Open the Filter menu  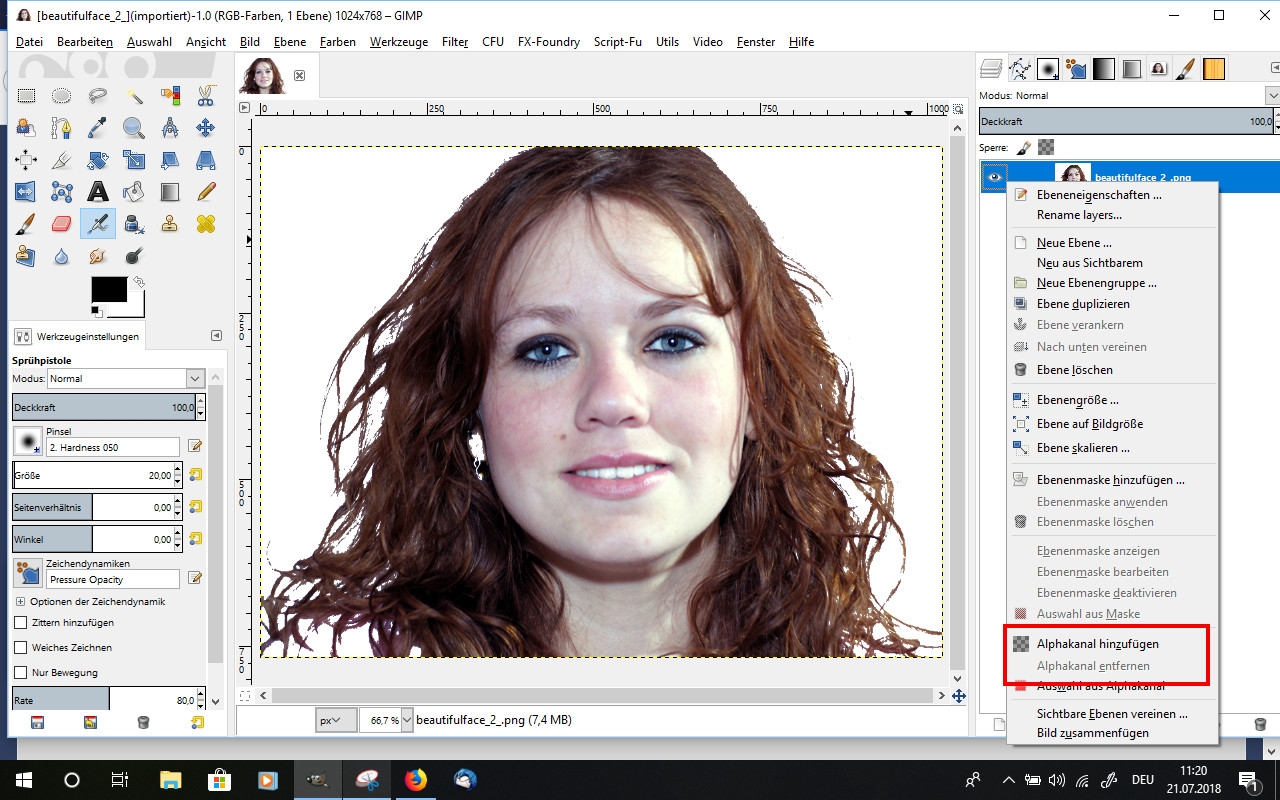(x=455, y=42)
